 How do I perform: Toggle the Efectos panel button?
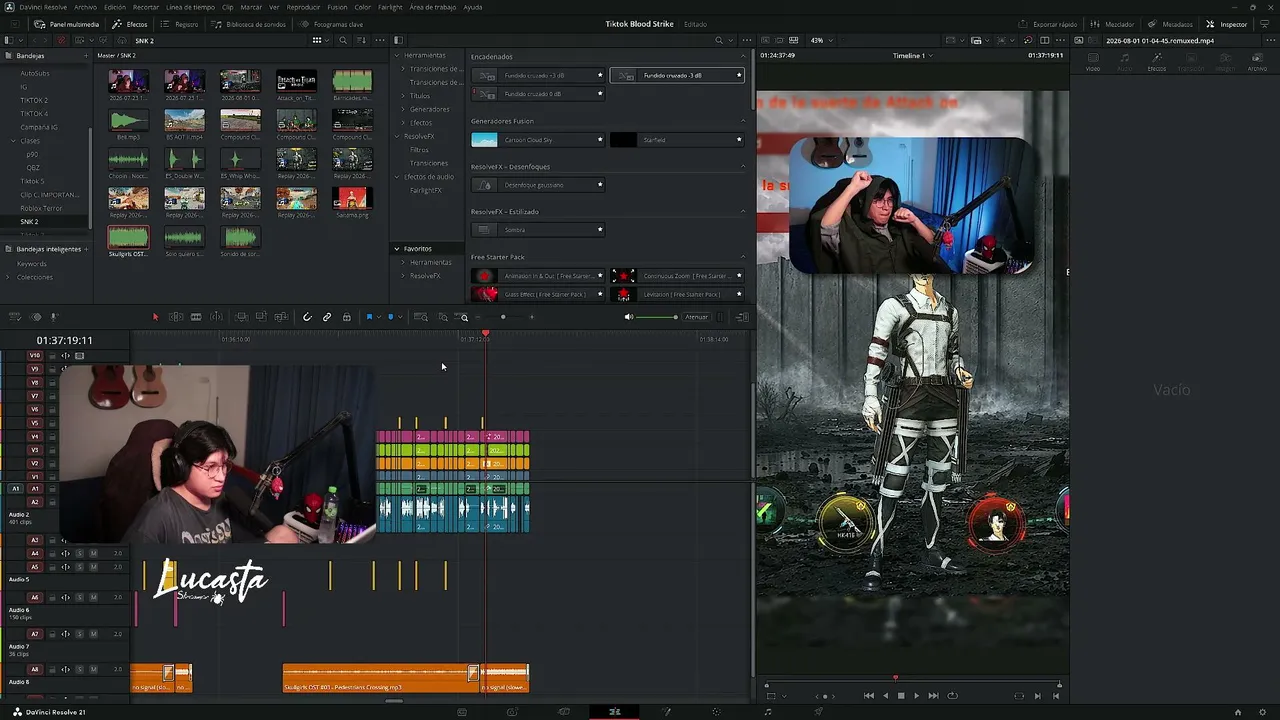(130, 24)
